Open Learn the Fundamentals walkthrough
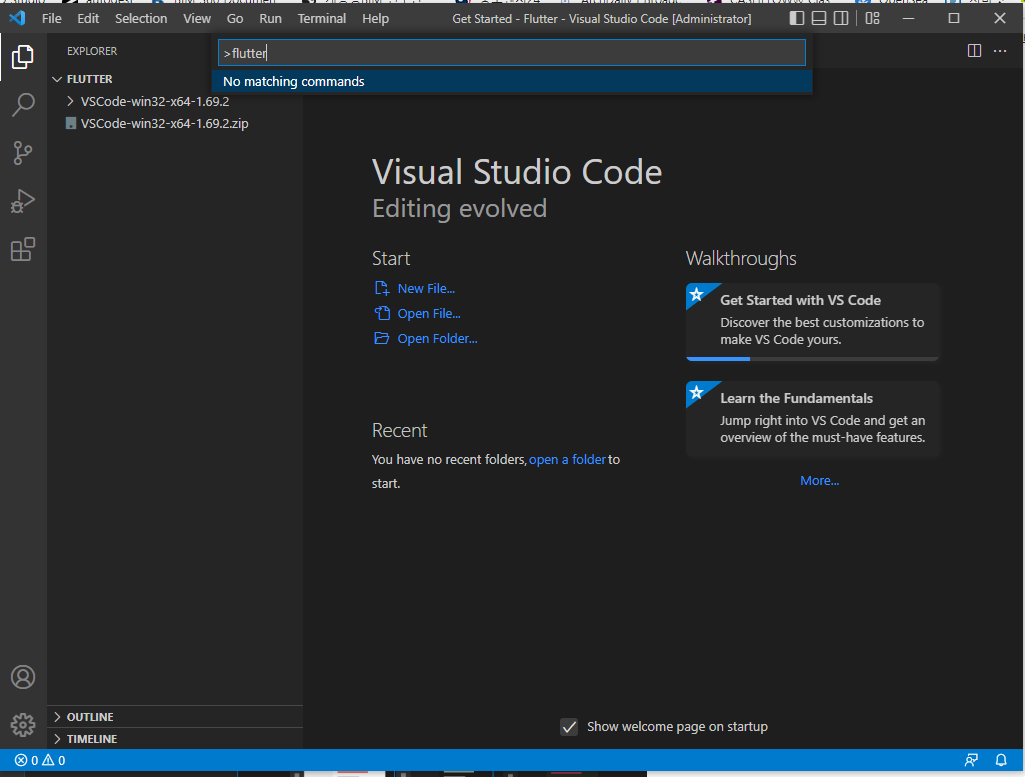 (x=813, y=419)
